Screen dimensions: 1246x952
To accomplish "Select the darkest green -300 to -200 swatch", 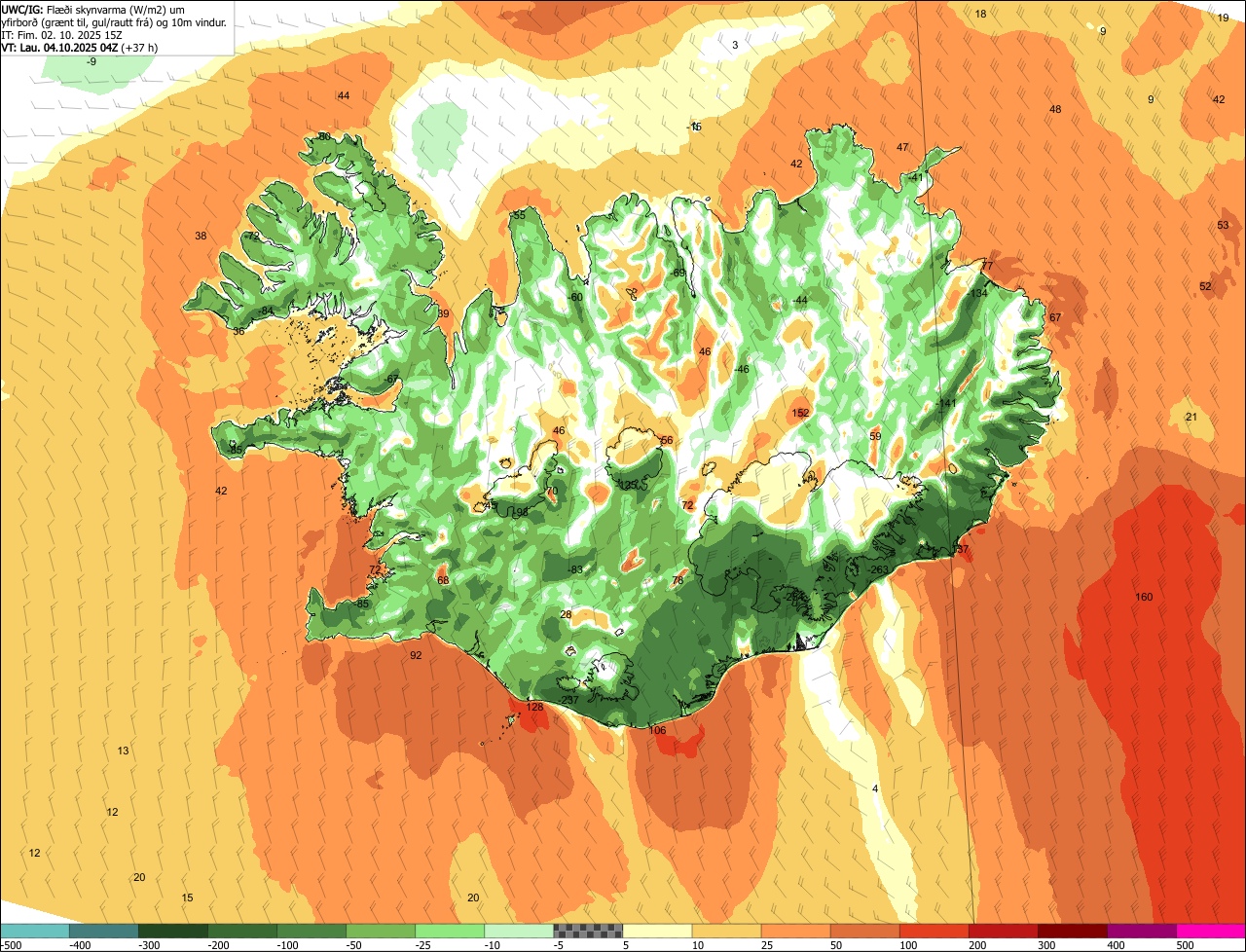I will (172, 931).
